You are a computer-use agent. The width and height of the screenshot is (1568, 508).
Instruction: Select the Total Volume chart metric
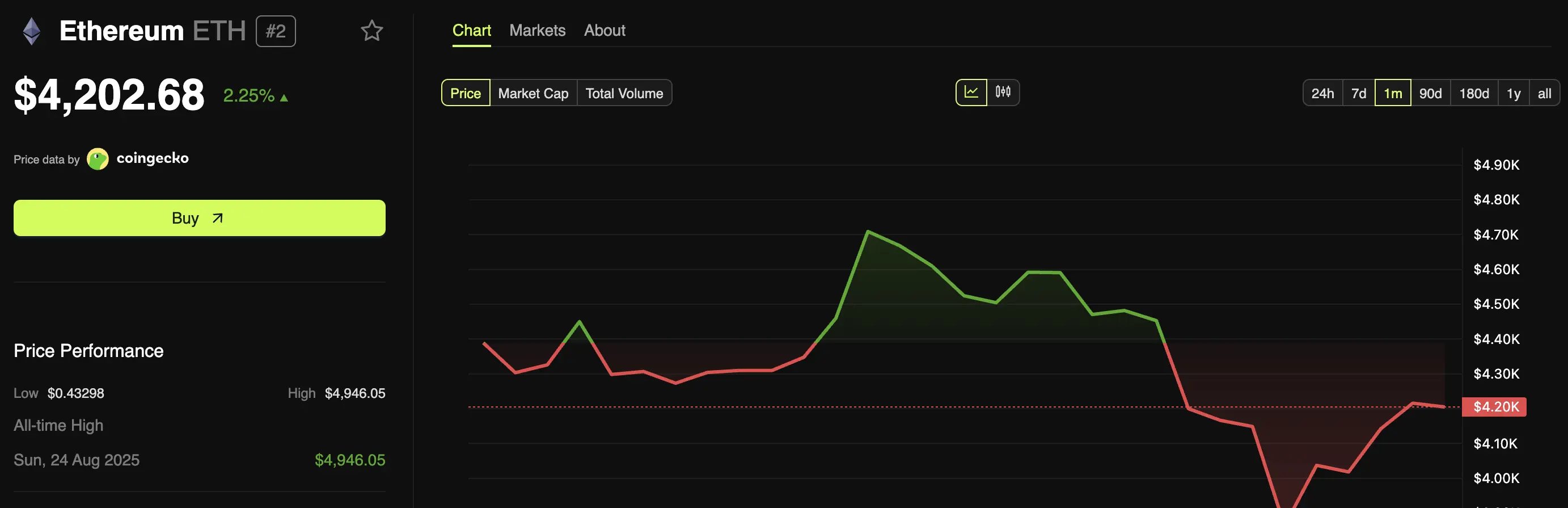(624, 93)
